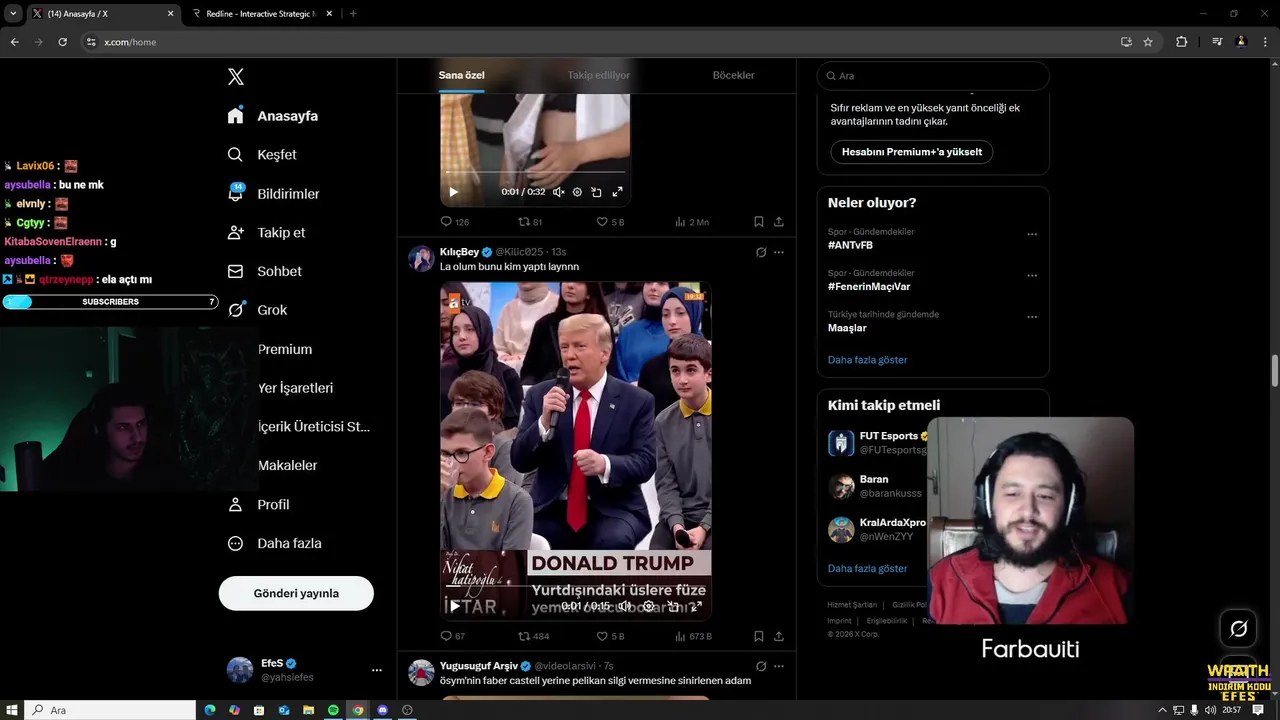Open Anasayfa in the sidebar
Image resolution: width=1280 pixels, height=720 pixels.
click(273, 116)
